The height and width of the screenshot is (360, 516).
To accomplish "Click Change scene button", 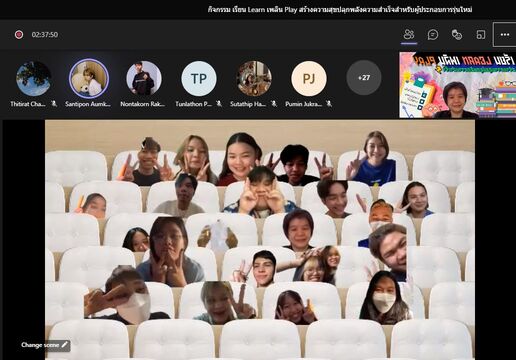I will click(45, 345).
